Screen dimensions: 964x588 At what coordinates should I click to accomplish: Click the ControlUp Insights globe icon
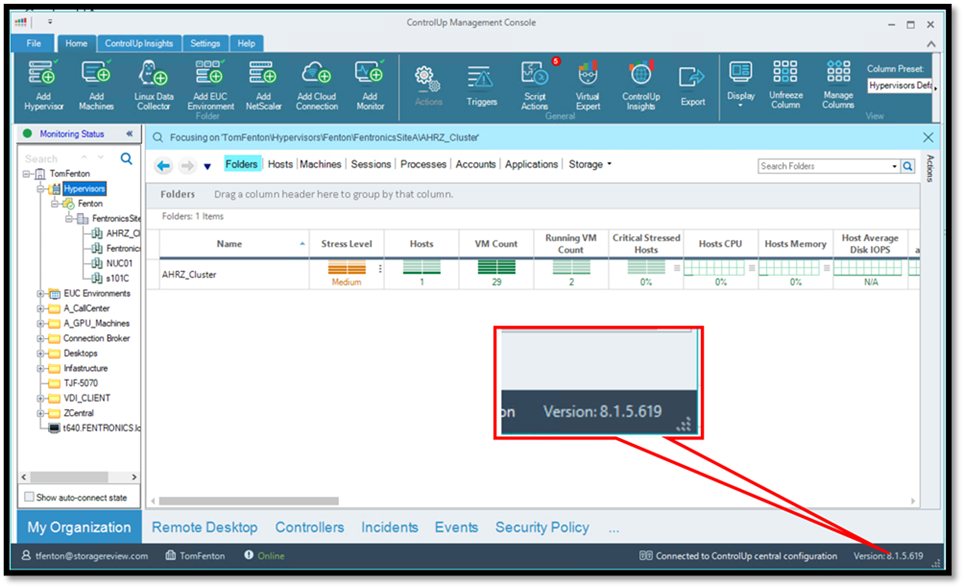click(x=641, y=85)
